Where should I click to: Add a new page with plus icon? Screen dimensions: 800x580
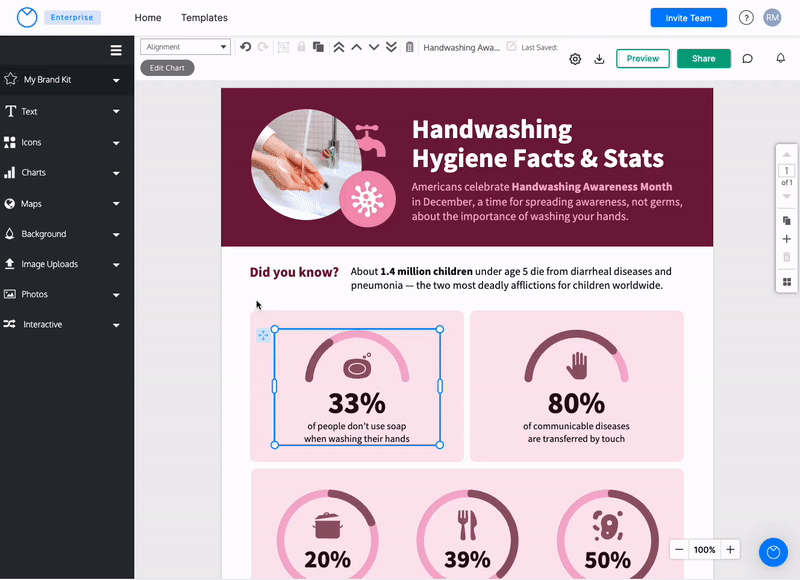(787, 239)
